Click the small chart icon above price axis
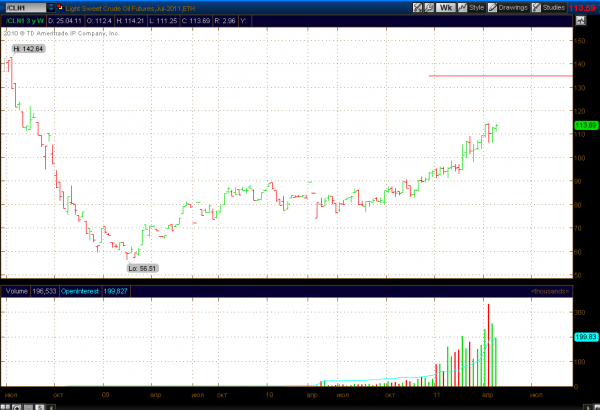This screenshot has width=600, height=410. click(x=580, y=20)
